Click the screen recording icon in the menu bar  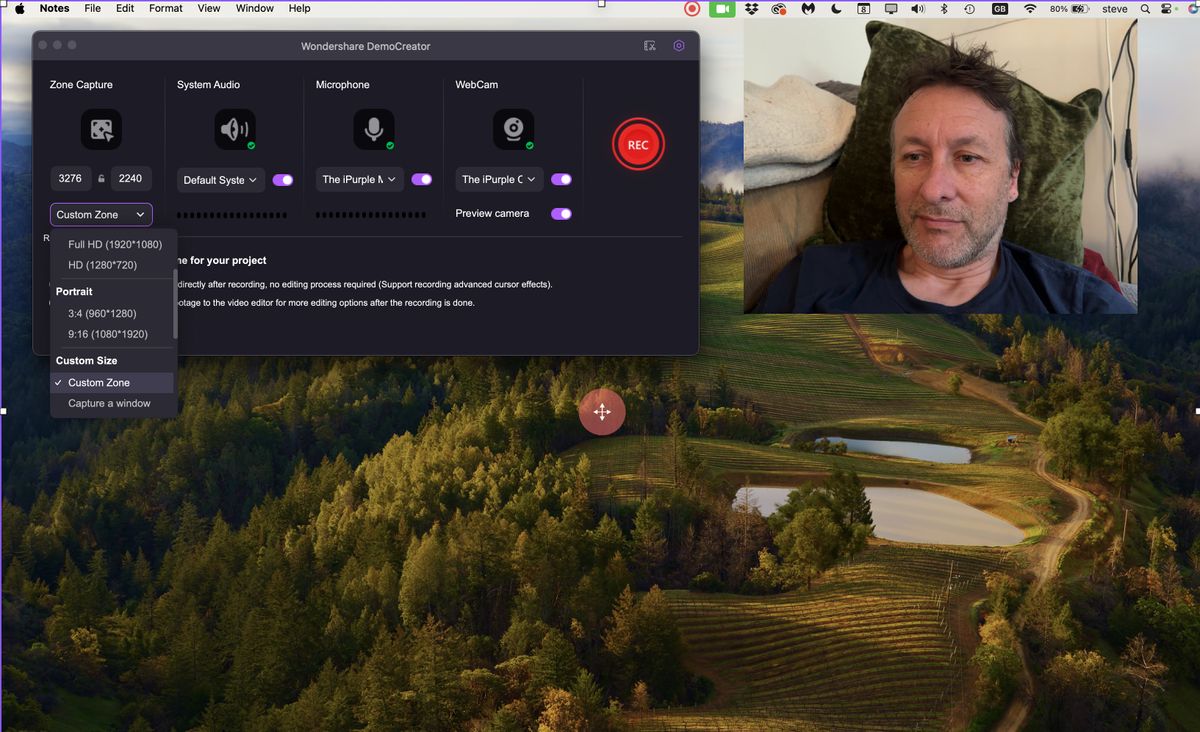point(691,8)
